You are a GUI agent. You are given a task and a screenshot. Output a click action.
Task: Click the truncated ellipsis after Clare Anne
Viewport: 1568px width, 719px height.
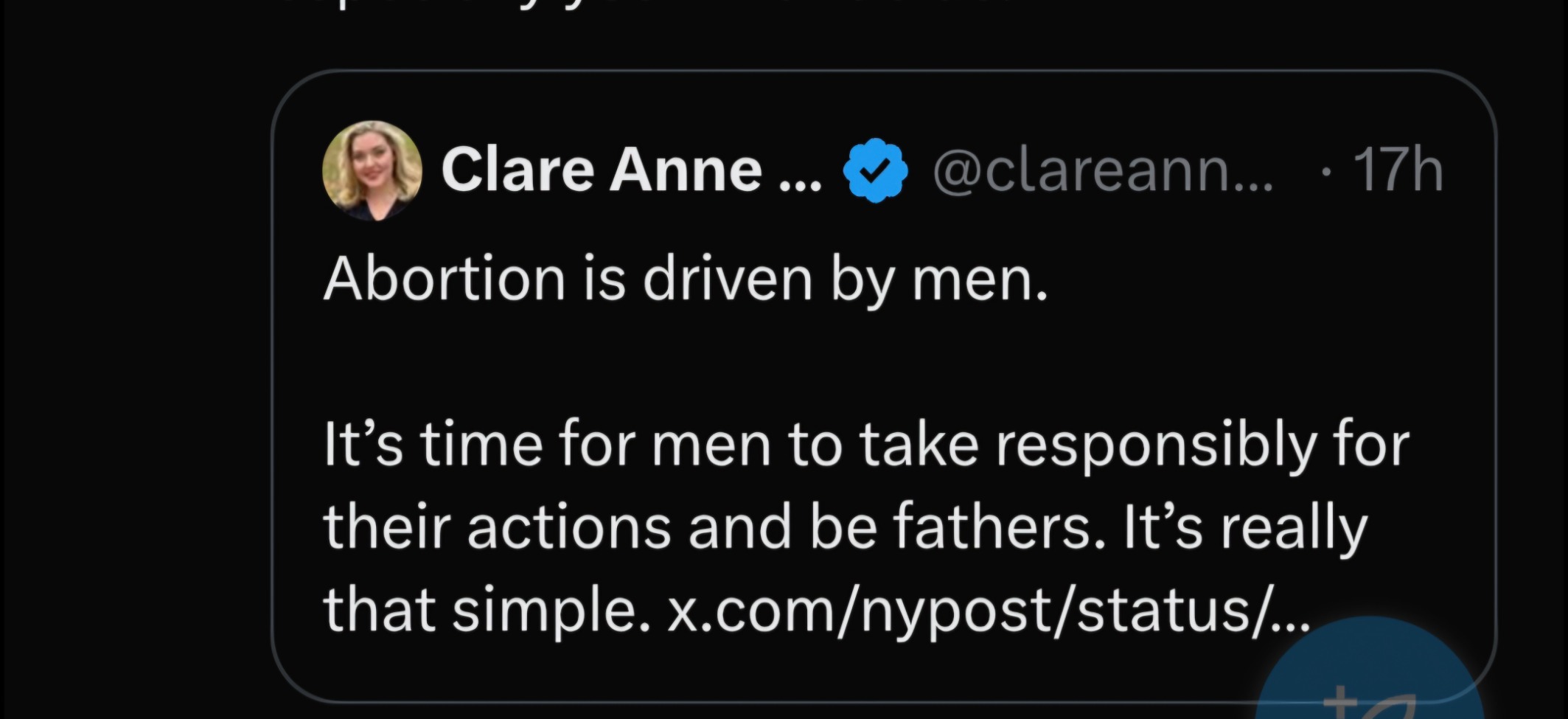(x=799, y=177)
